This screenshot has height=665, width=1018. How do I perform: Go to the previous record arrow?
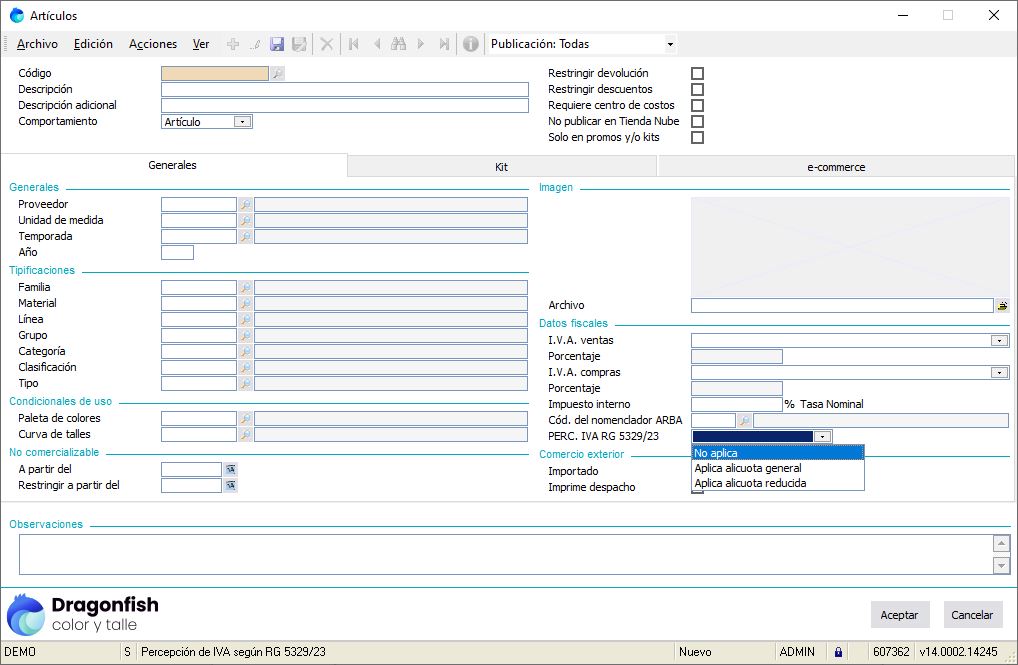point(377,44)
